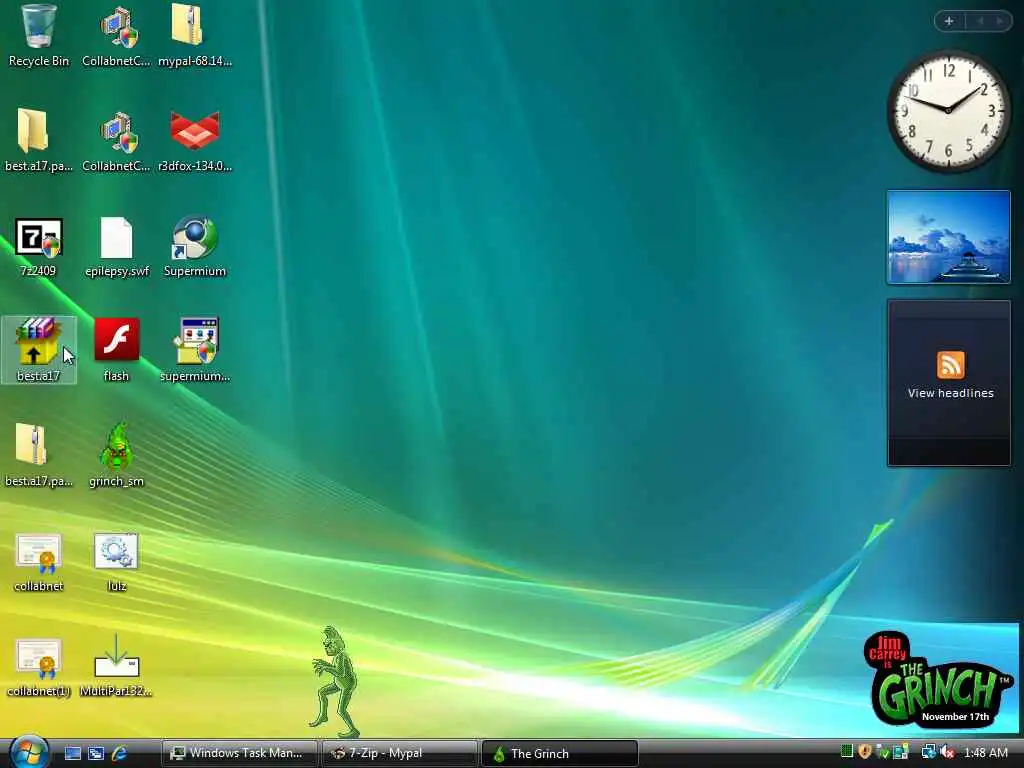Screen dimensions: 1024x768
Task: Select the best.a17 WinRAR archive icon
Action: coord(39,350)
